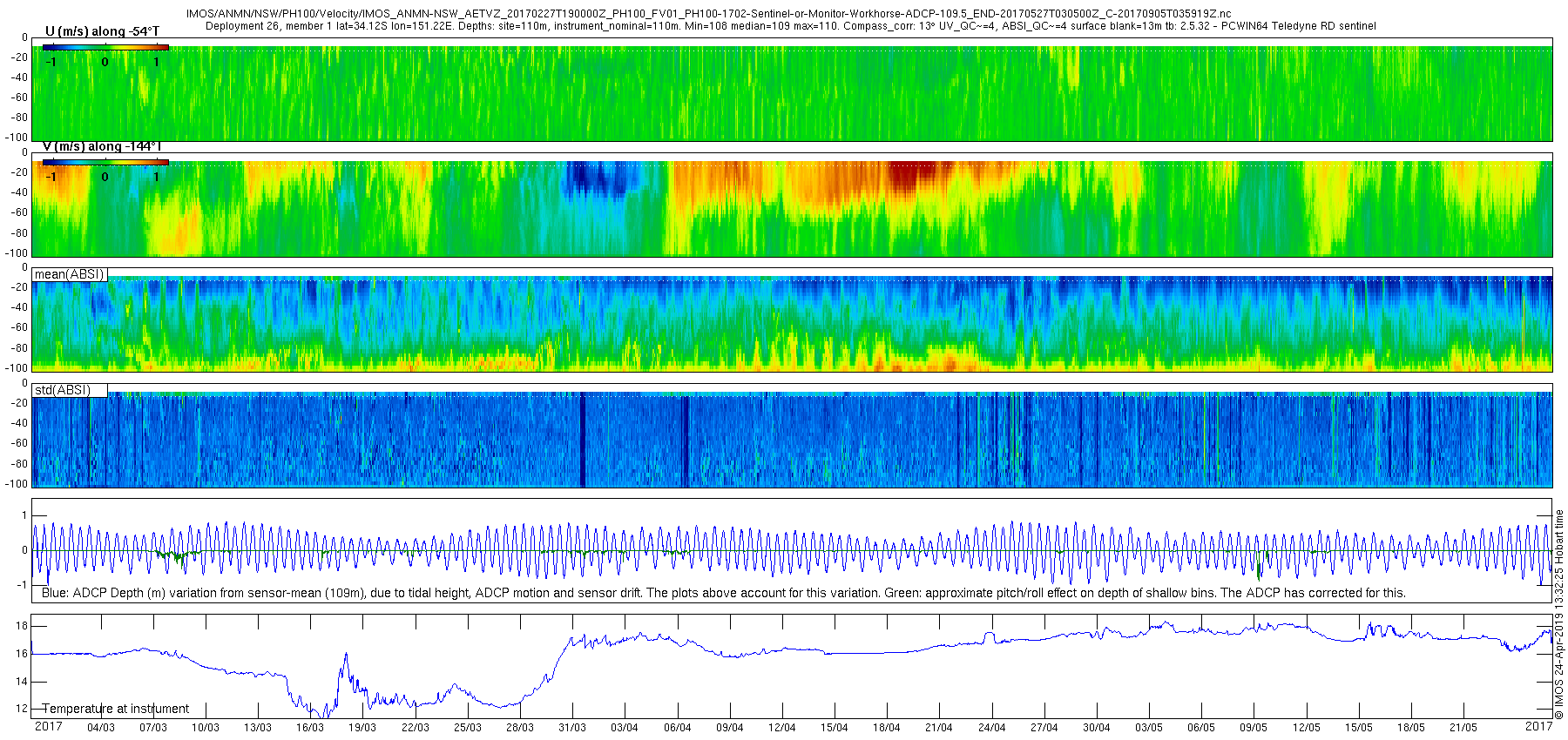Click the '-40' depth tick of mean(ABSI) panel

(x=19, y=308)
